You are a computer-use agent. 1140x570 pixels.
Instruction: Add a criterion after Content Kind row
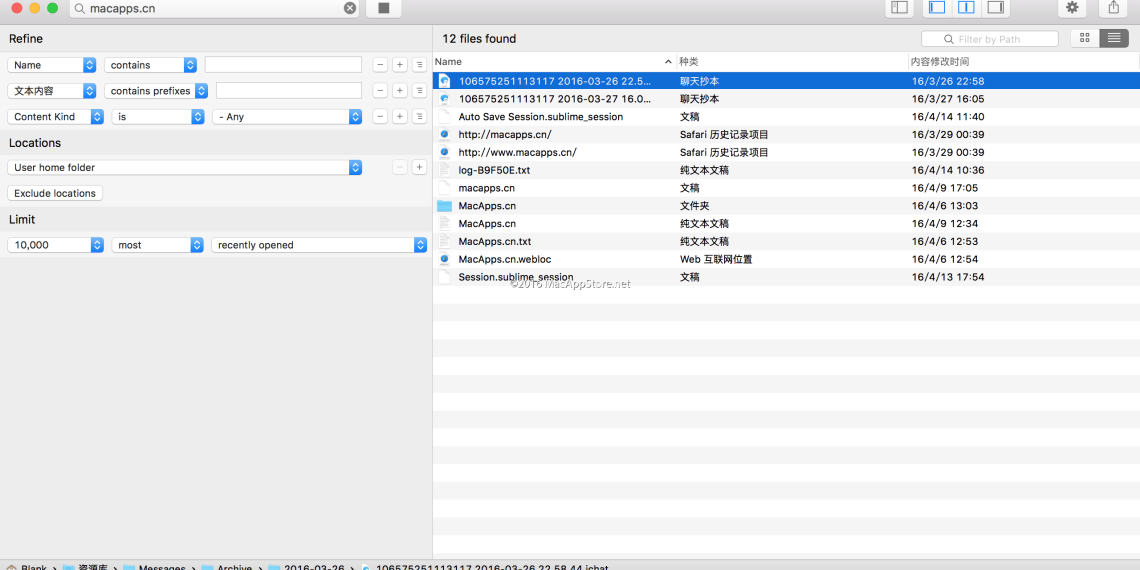click(399, 117)
